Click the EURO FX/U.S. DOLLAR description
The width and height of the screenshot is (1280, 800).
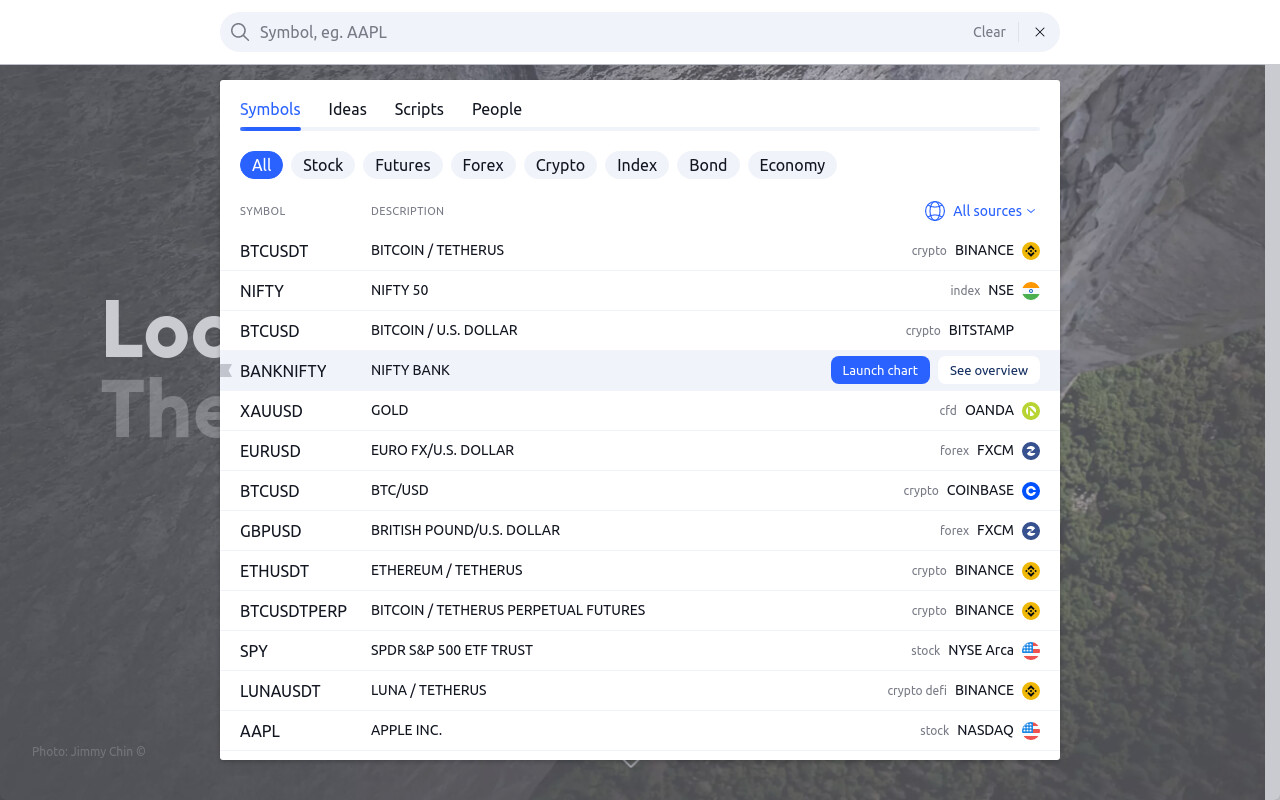[x=442, y=450]
